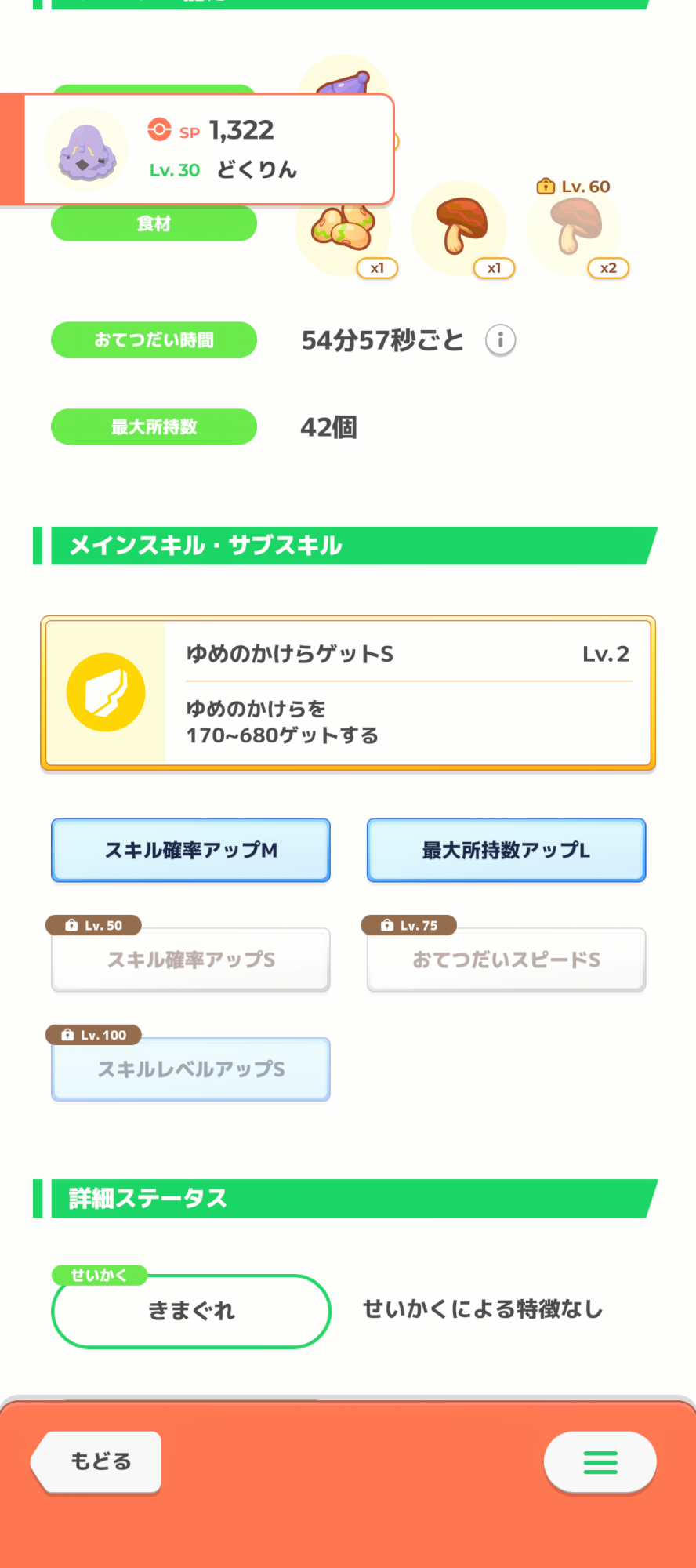Tap locked おてつだいスピードS sub skill
This screenshot has width=696, height=1568.
[506, 960]
